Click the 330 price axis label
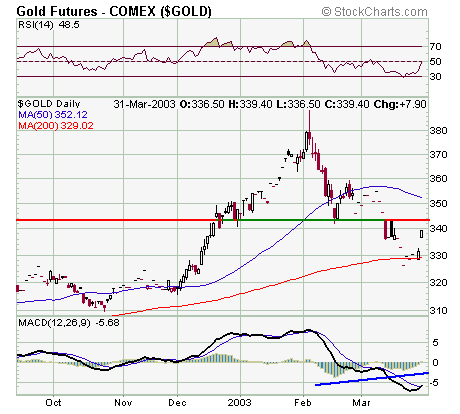 click(x=438, y=255)
